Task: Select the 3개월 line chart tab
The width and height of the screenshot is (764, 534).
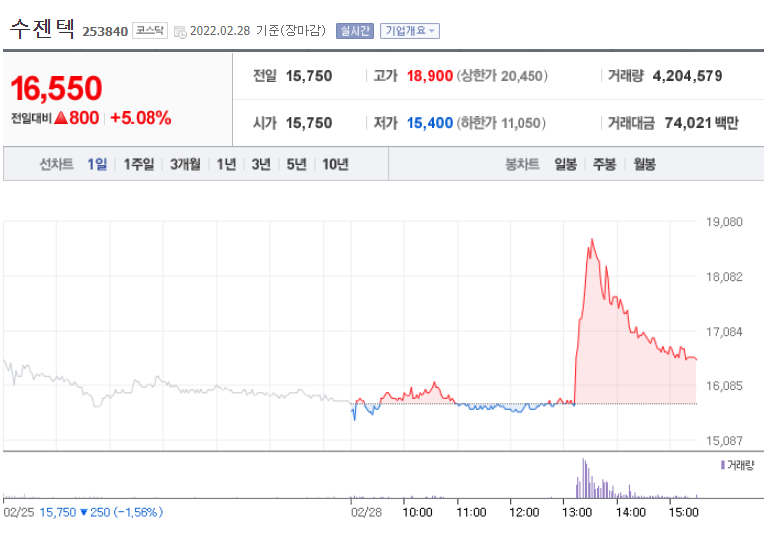Action: 185,164
